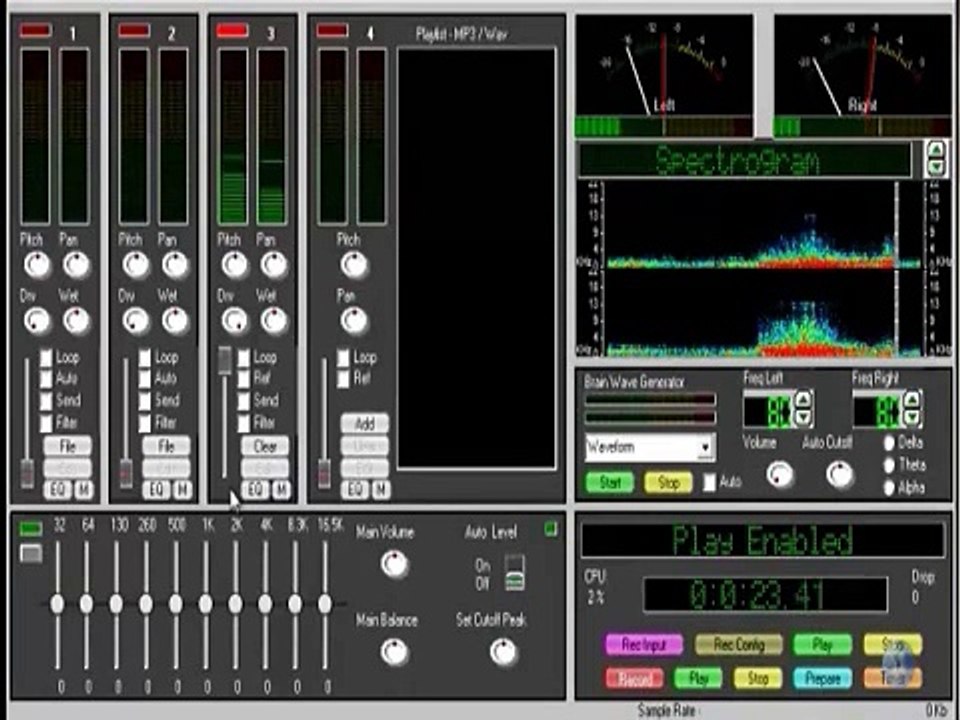Start the Brain Wave Generator
This screenshot has height=720, width=960.
(609, 482)
